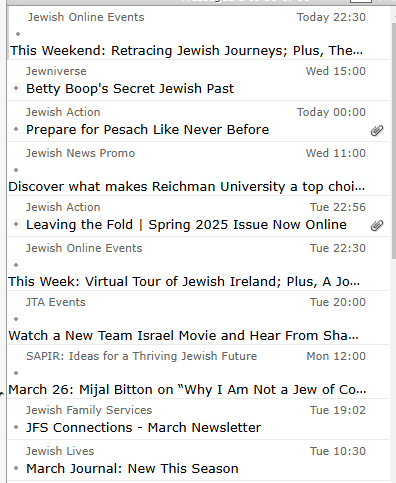Toggle status dot on Prepare for Pesach email
Screen dimensions: 396x483
16,129
